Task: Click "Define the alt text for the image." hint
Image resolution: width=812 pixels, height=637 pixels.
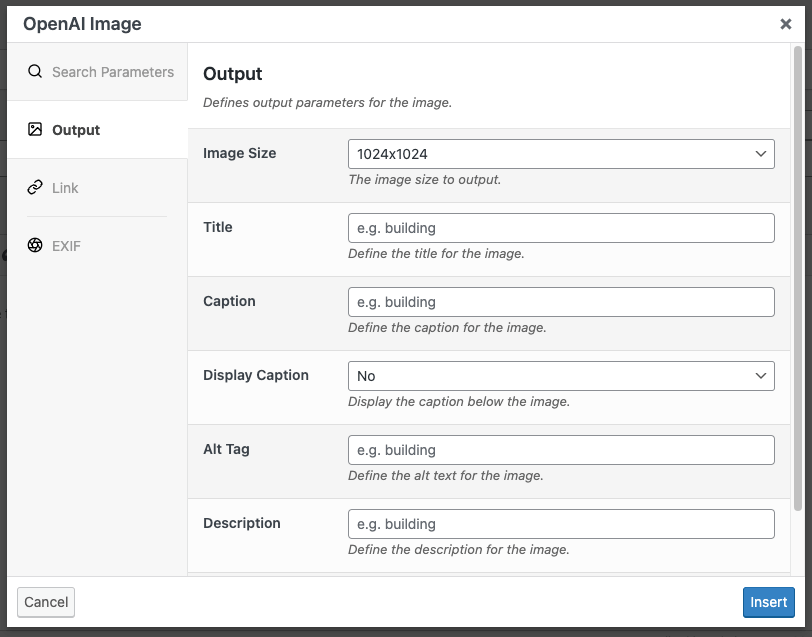Action: click(x=446, y=475)
